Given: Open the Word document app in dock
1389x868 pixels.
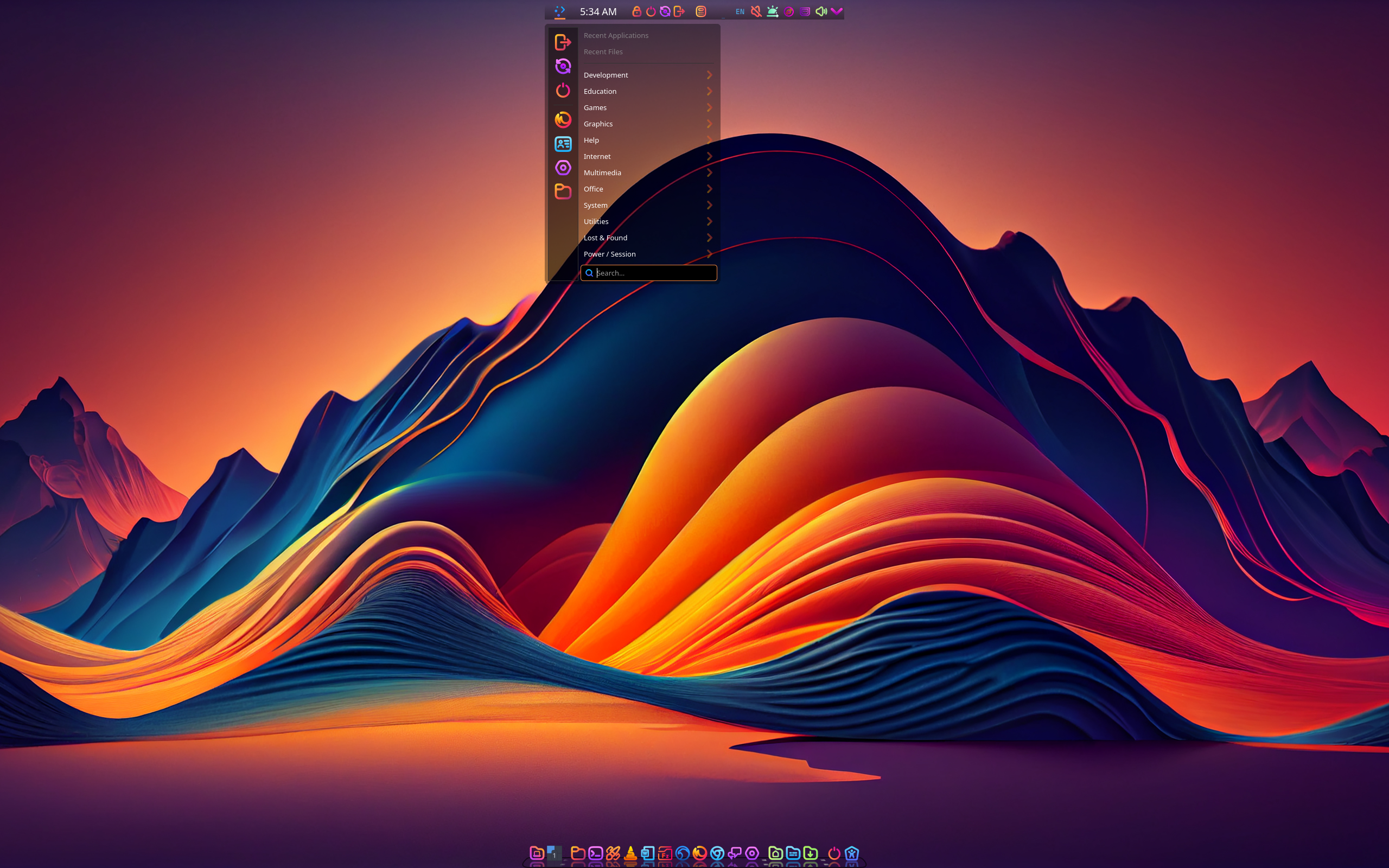Looking at the screenshot, I should (647, 853).
